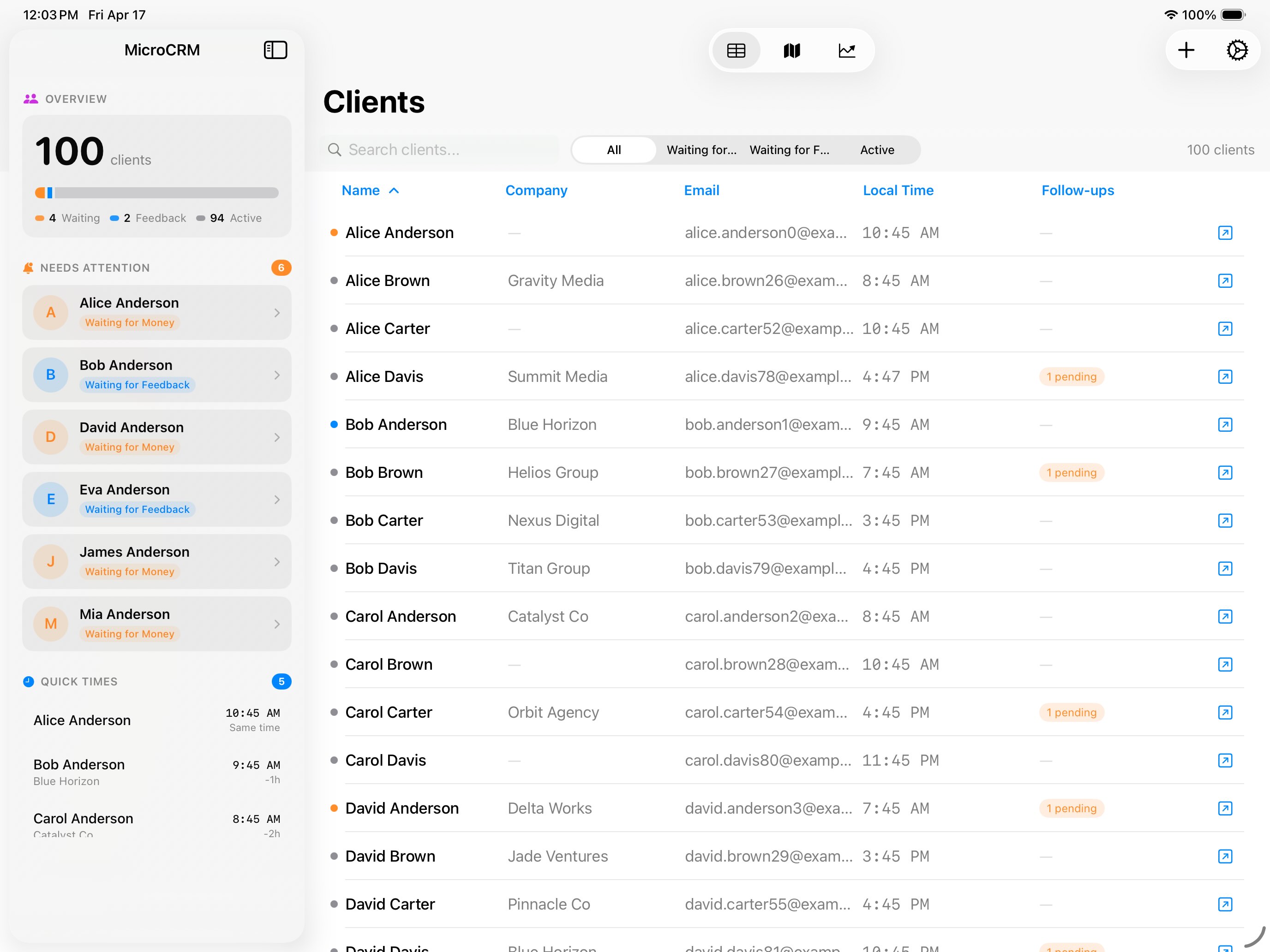Viewport: 1270px width, 952px height.
Task: Click email alice.brown26@exam...
Action: click(765, 280)
